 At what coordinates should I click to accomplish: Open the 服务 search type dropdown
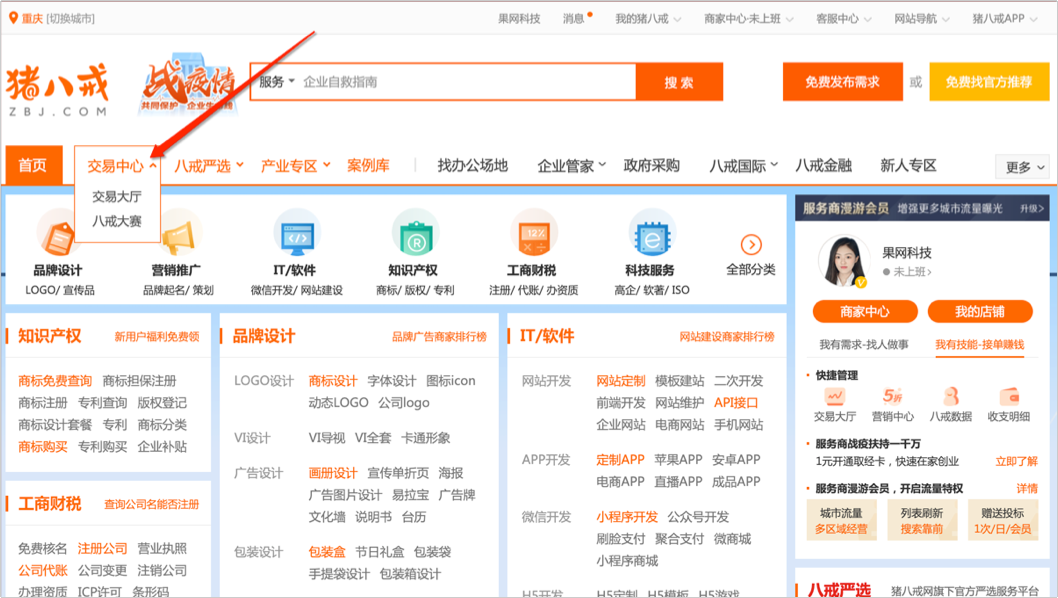277,82
